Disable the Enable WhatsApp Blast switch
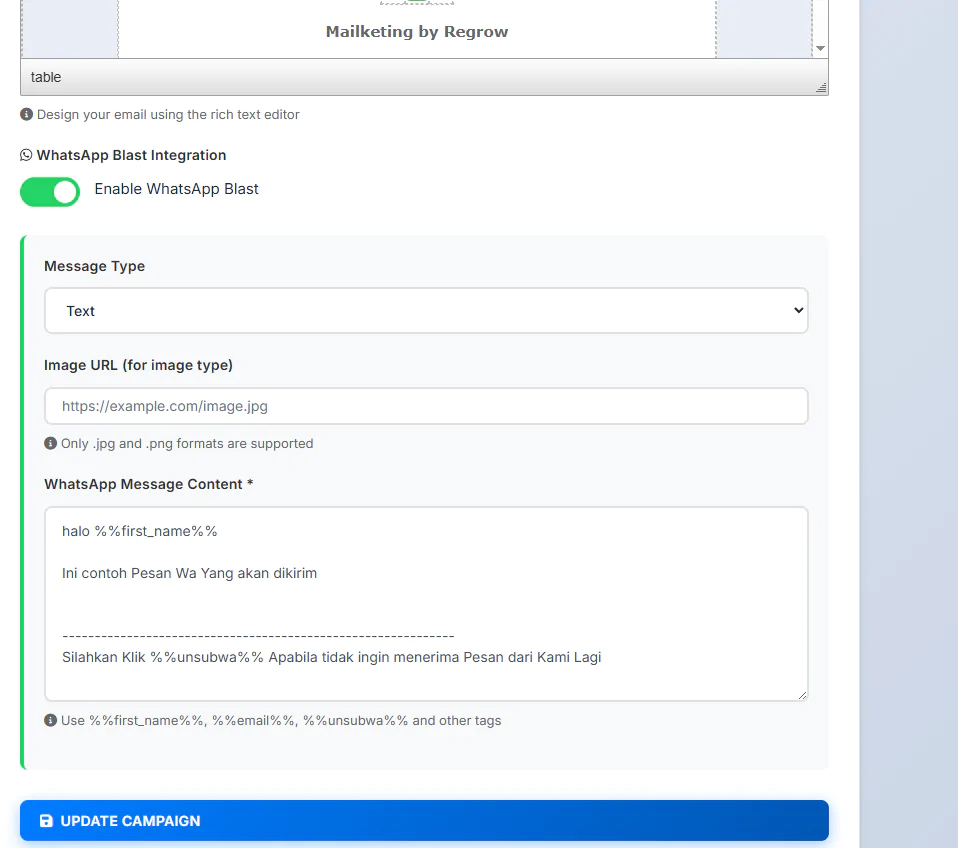The image size is (958, 848). point(50,192)
